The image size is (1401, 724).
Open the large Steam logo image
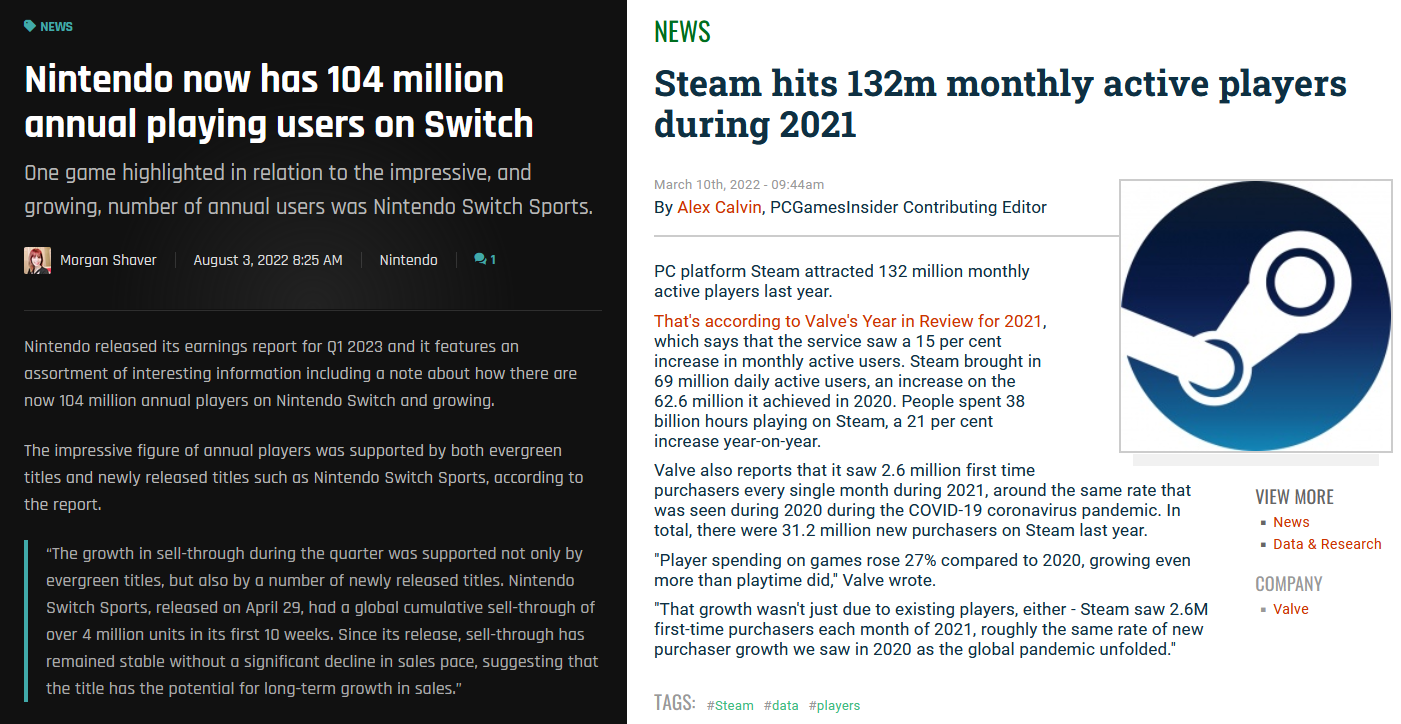pos(1255,316)
